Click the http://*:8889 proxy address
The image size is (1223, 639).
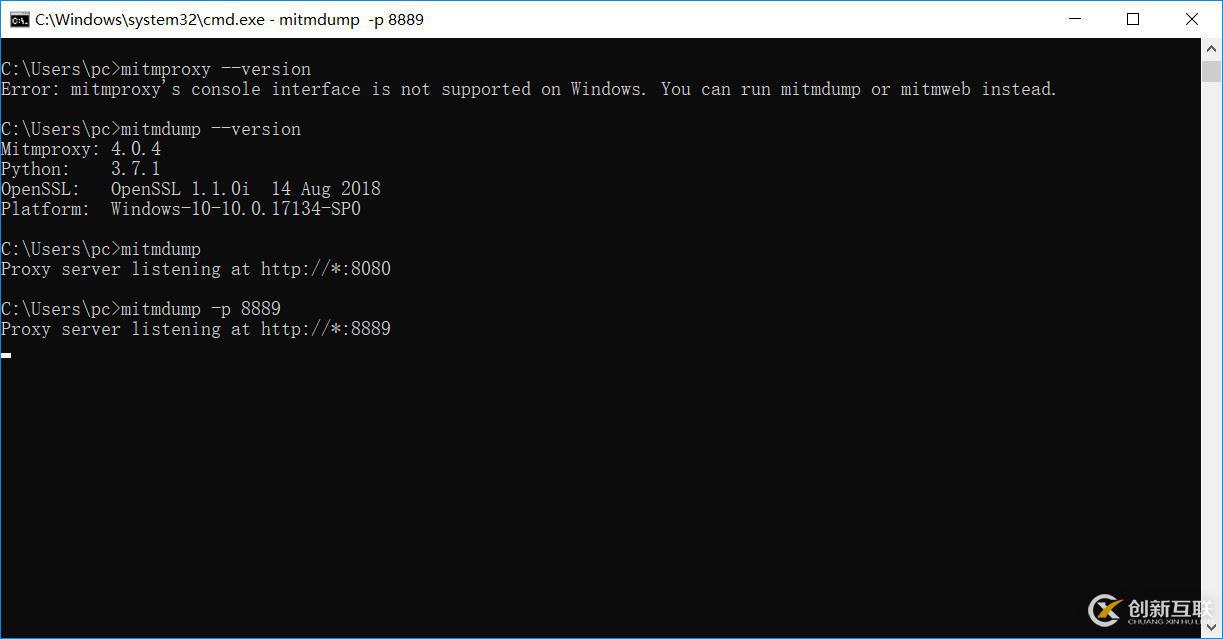326,329
